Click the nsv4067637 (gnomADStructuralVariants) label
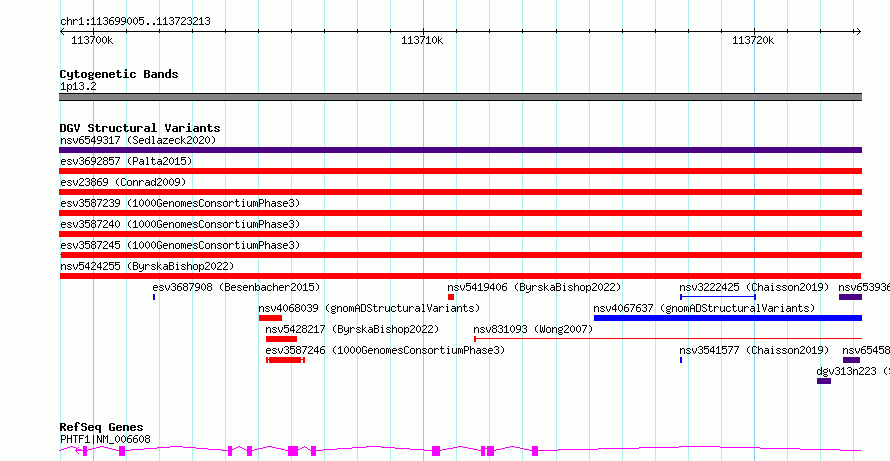The height and width of the screenshot is (461, 890). click(704, 308)
